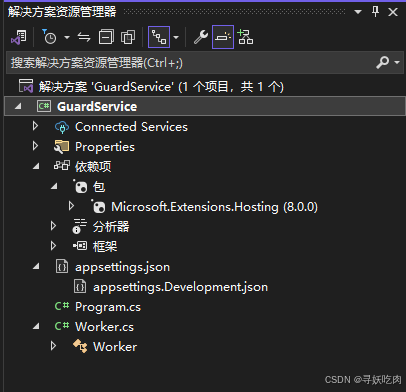The height and width of the screenshot is (392, 406).
Task: Open Properties wrench icon in toolbar
Action: [x=201, y=37]
